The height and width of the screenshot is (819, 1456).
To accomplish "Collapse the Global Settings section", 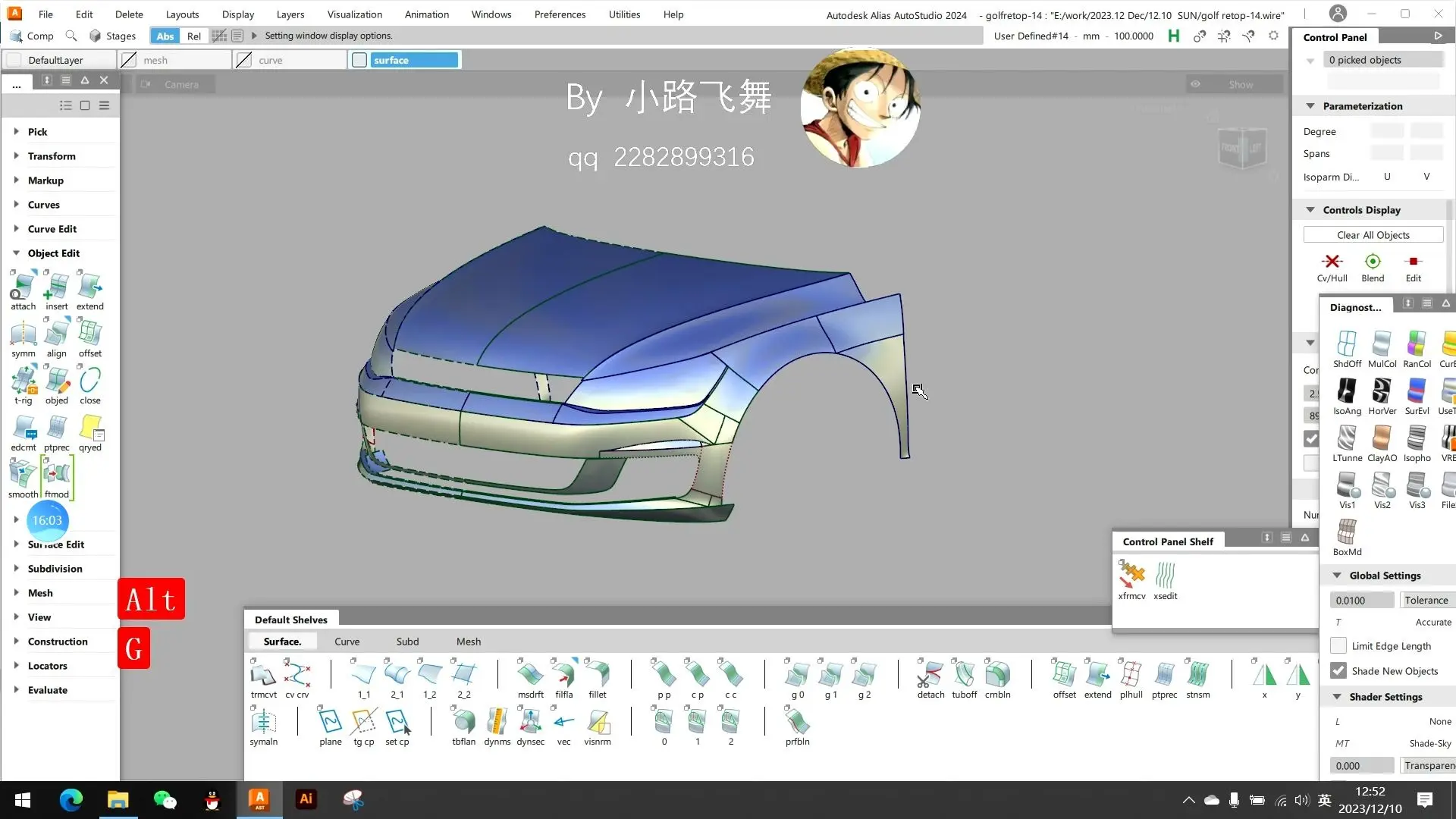I will [x=1337, y=575].
